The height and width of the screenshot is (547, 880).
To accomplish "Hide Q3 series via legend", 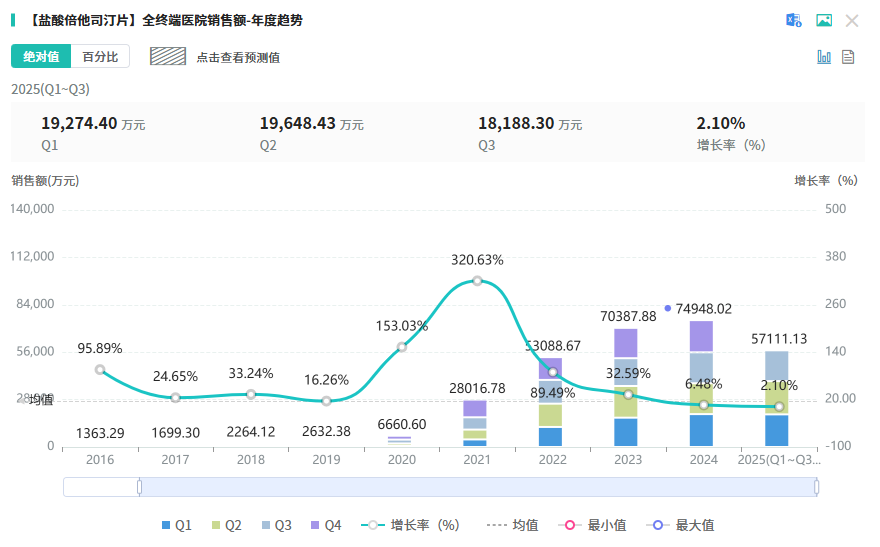I will [276, 525].
